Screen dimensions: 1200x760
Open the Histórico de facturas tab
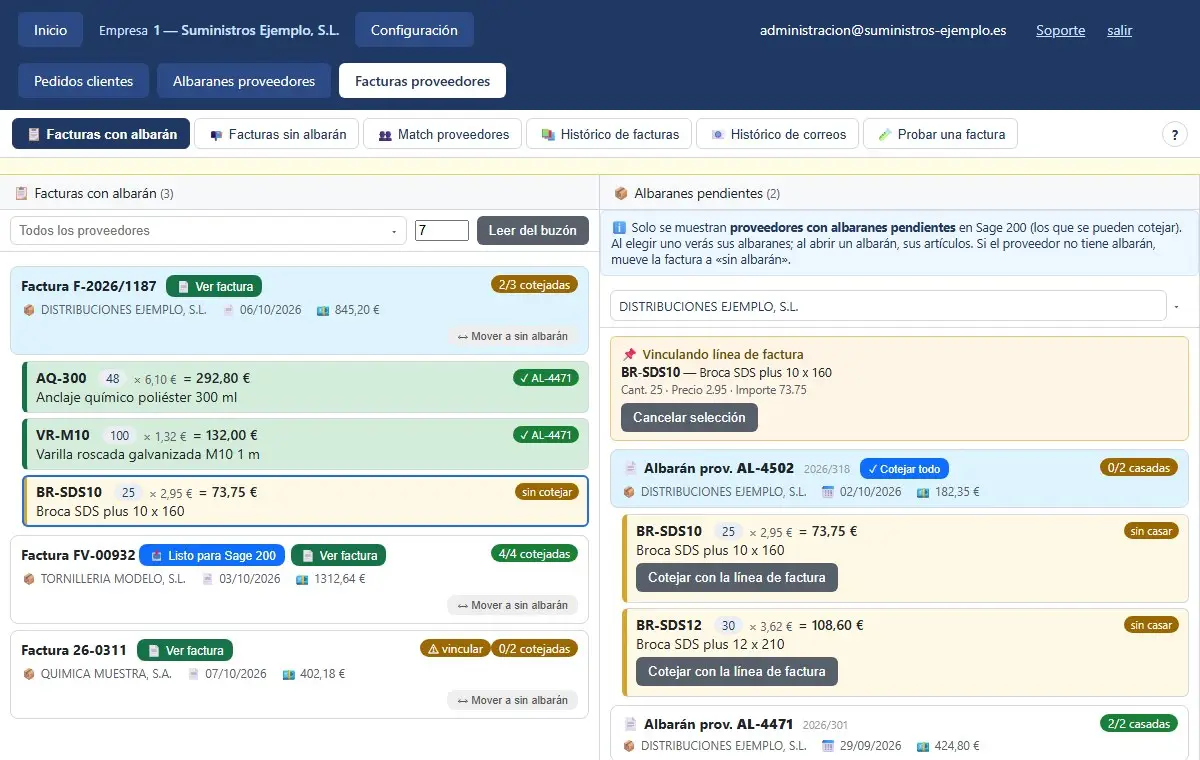click(x=609, y=134)
